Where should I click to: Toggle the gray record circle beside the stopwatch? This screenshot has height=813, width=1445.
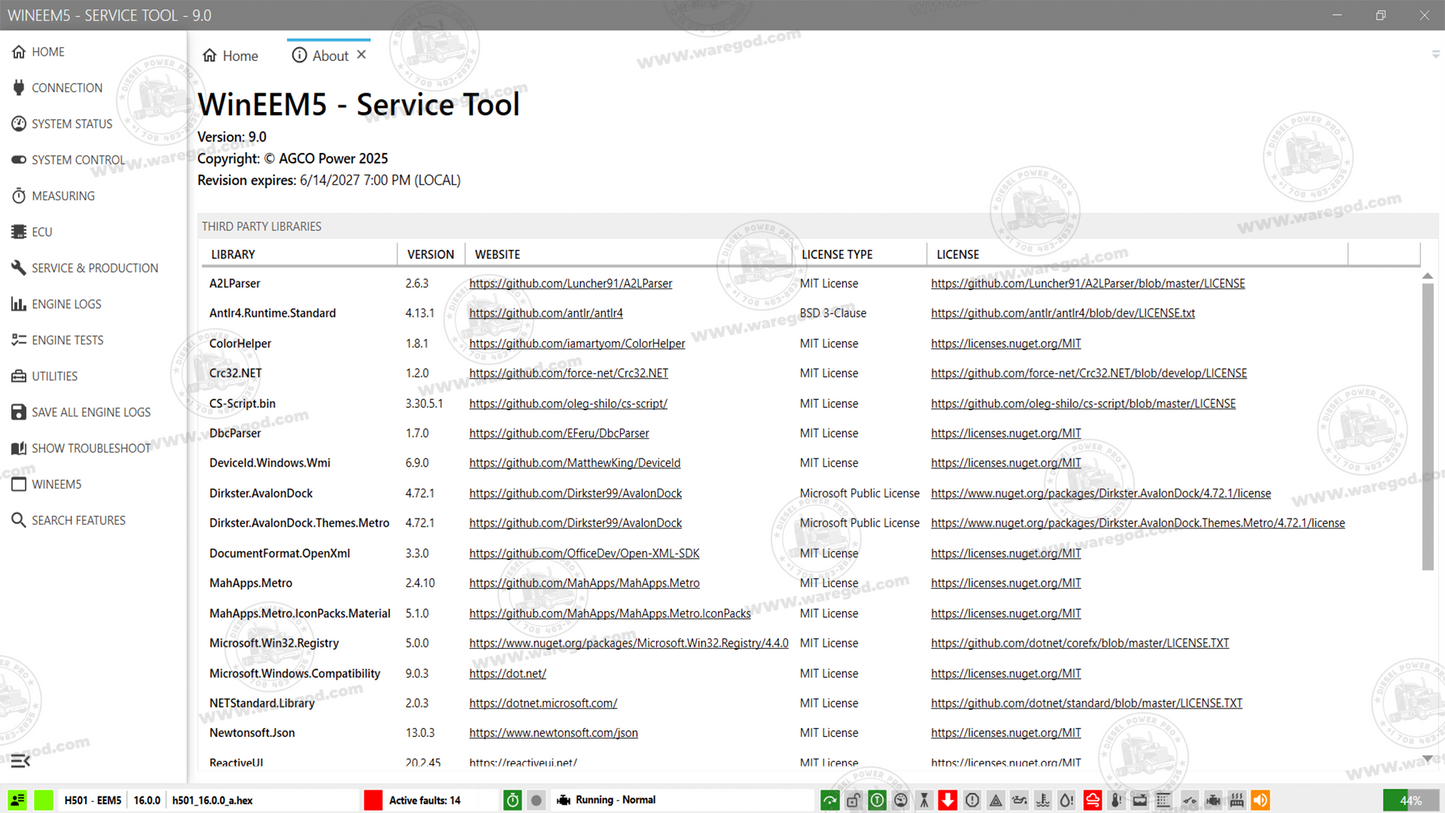[537, 799]
